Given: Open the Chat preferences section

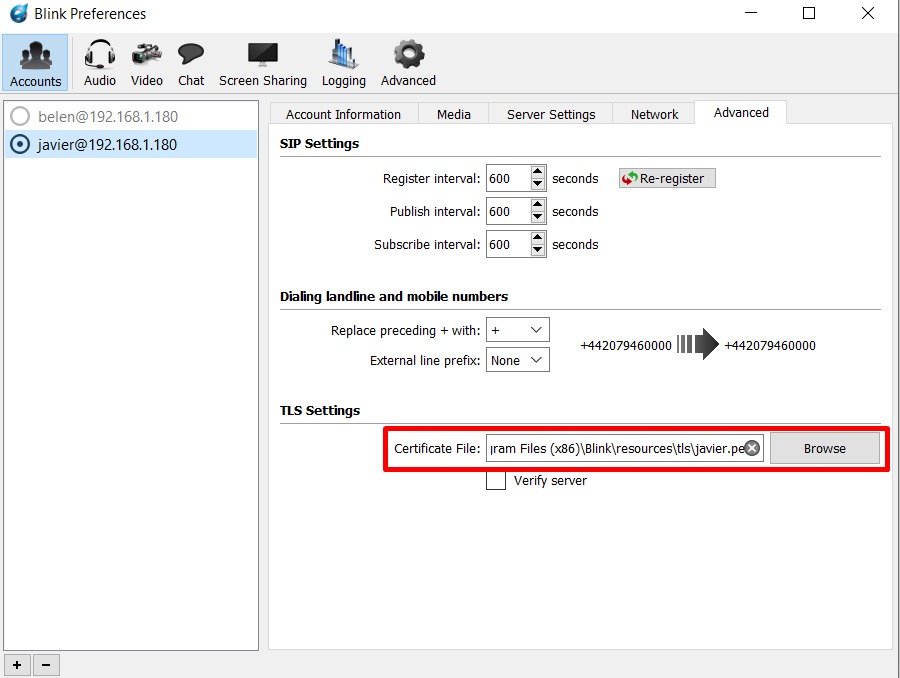Looking at the screenshot, I should point(191,63).
